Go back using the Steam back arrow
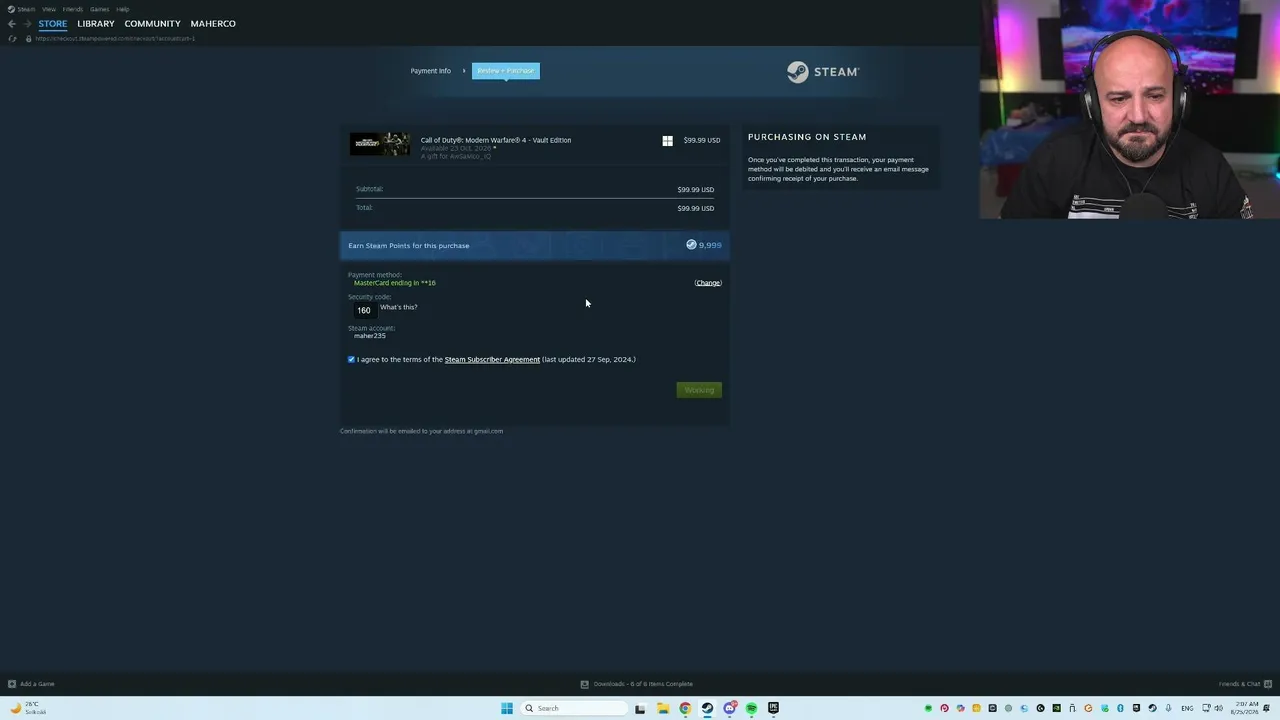The height and width of the screenshot is (720, 1280). pos(11,24)
